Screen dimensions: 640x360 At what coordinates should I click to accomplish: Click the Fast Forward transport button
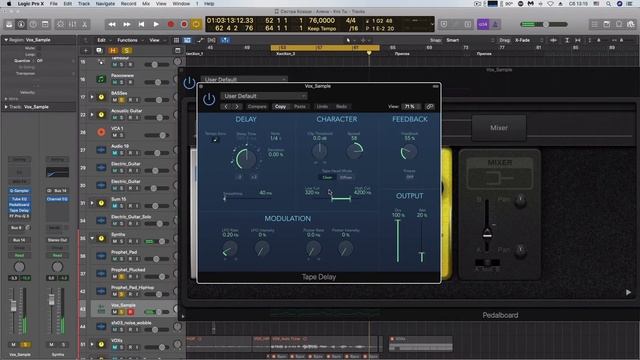point(127,24)
